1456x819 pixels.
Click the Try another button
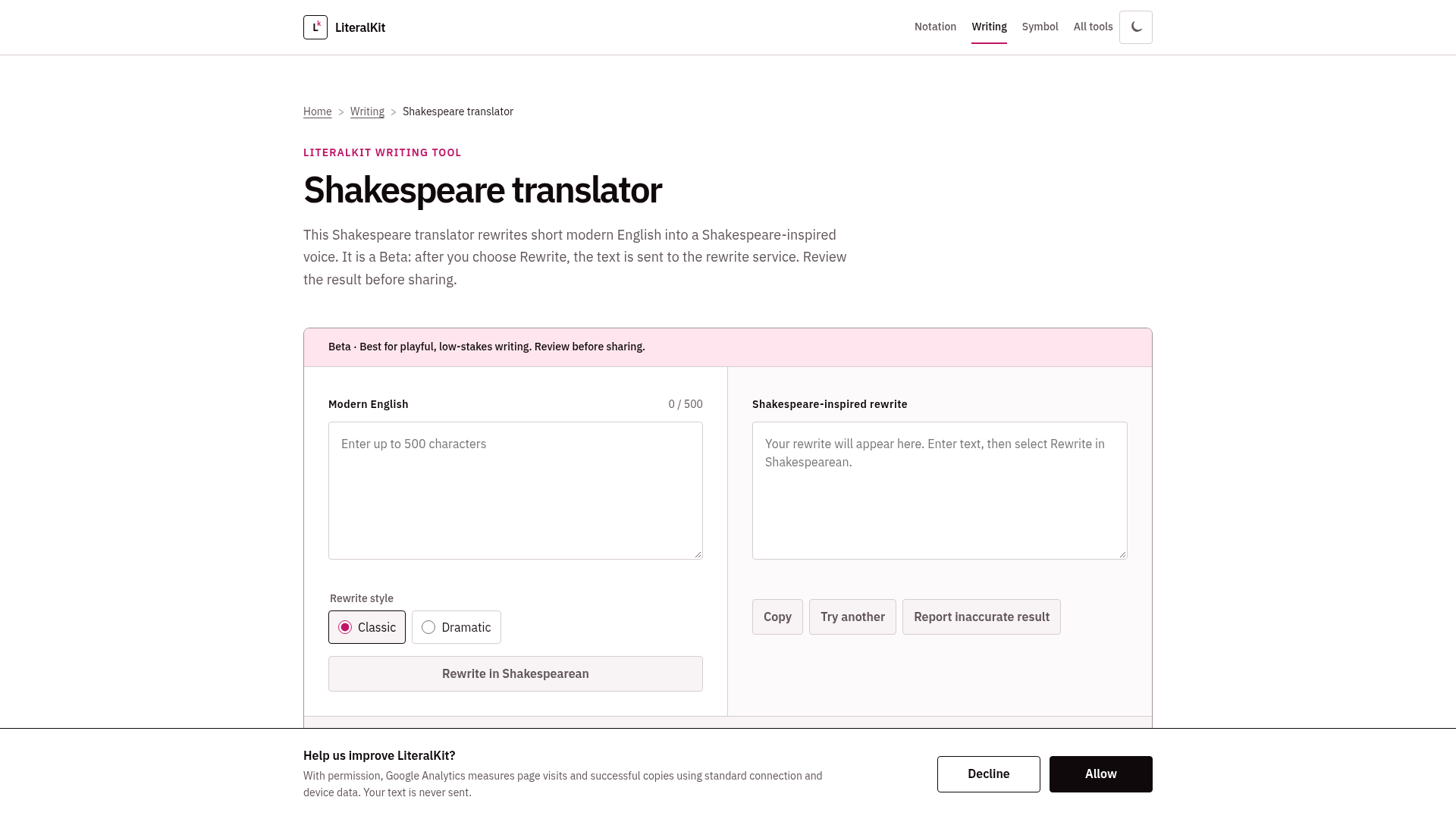(x=852, y=617)
